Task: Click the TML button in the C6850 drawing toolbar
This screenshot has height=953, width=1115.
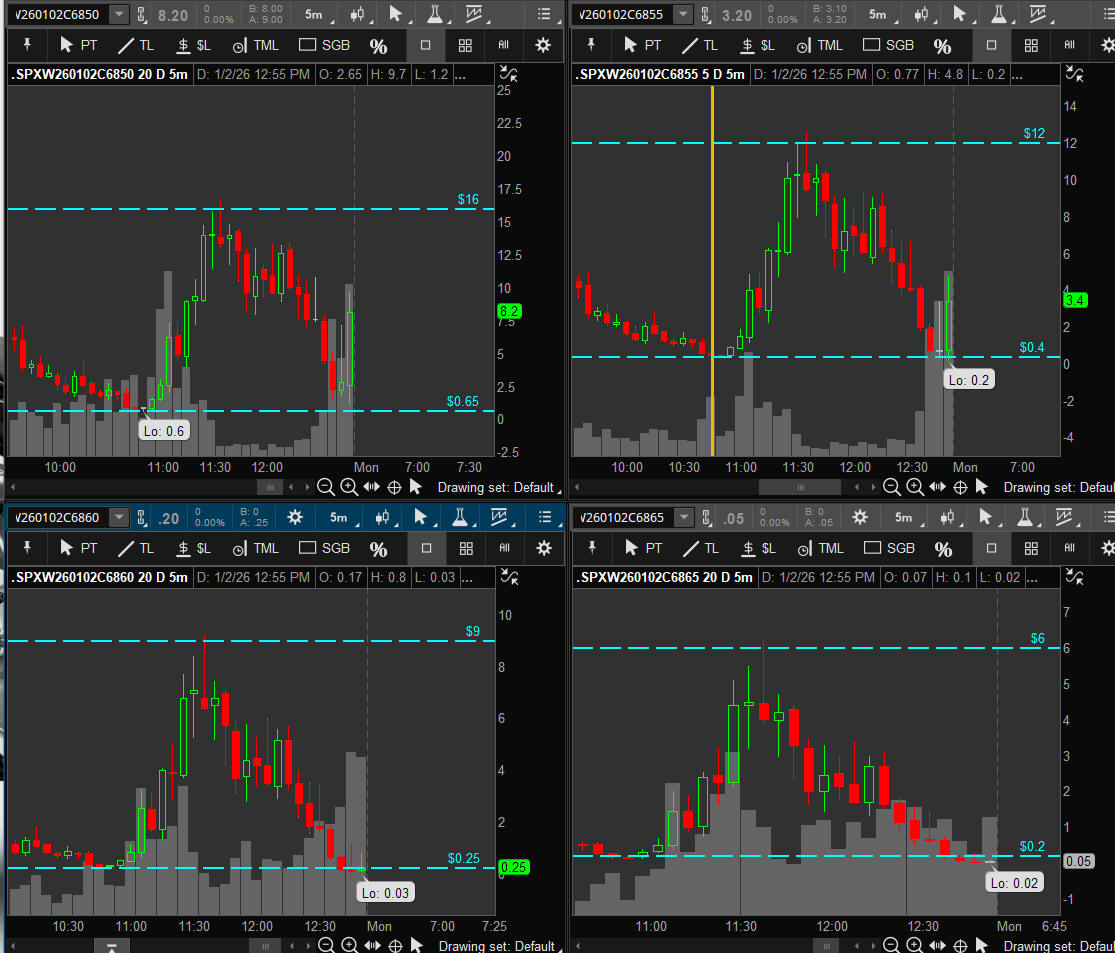Action: (255, 45)
